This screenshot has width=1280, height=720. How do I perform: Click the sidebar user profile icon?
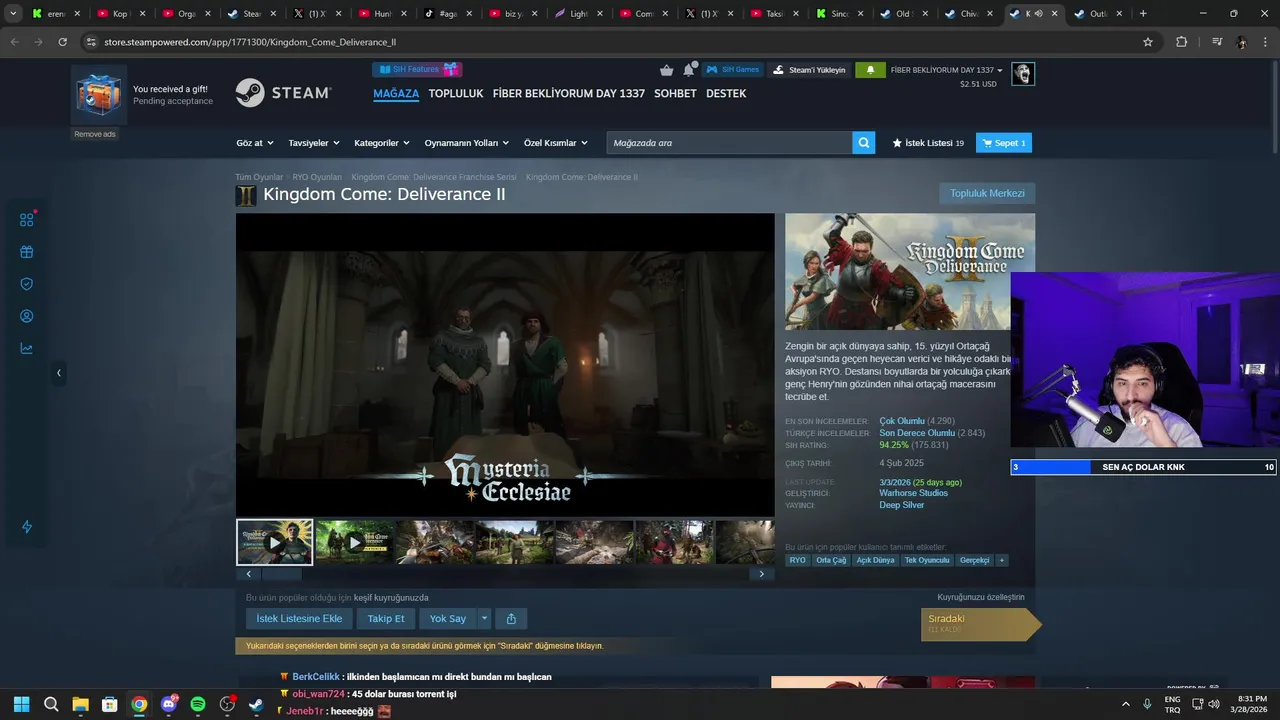[27, 316]
